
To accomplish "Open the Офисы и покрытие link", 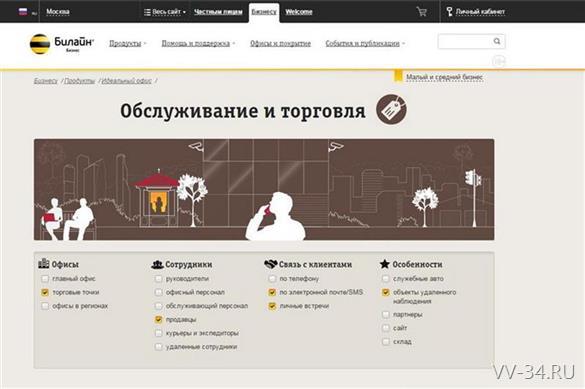I will (280, 43).
